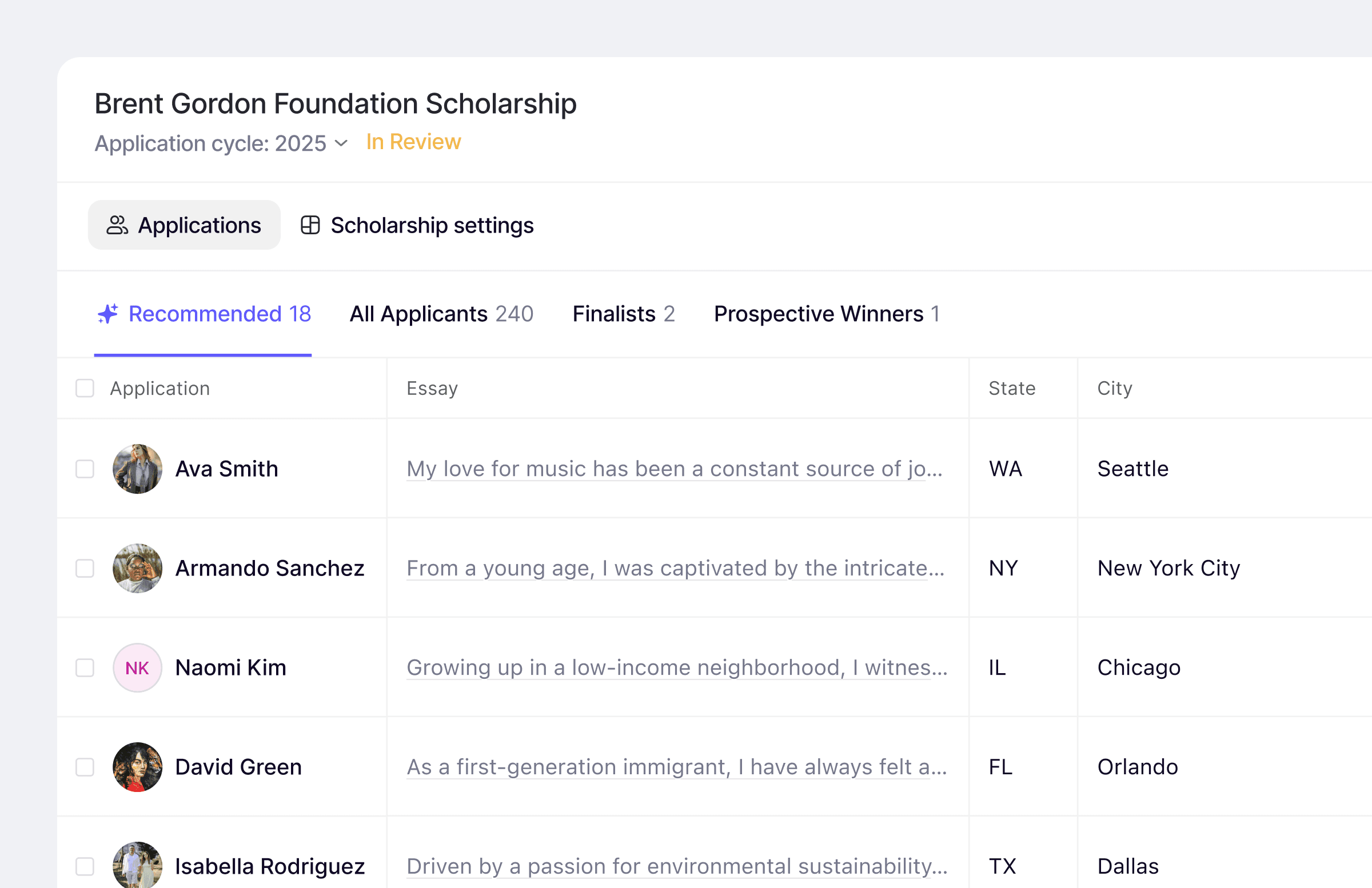1372x888 pixels.
Task: Toggle David Green's row checkbox
Action: [x=85, y=767]
